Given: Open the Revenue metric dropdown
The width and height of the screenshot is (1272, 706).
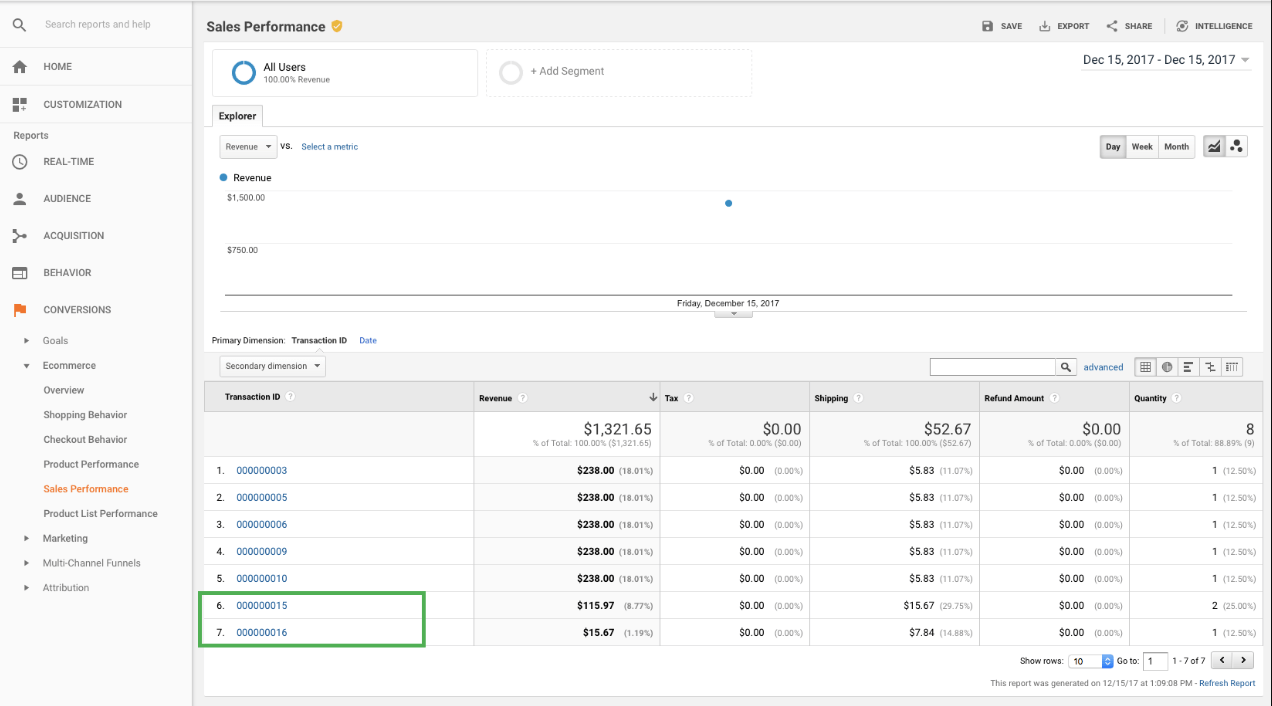Looking at the screenshot, I should coord(248,147).
